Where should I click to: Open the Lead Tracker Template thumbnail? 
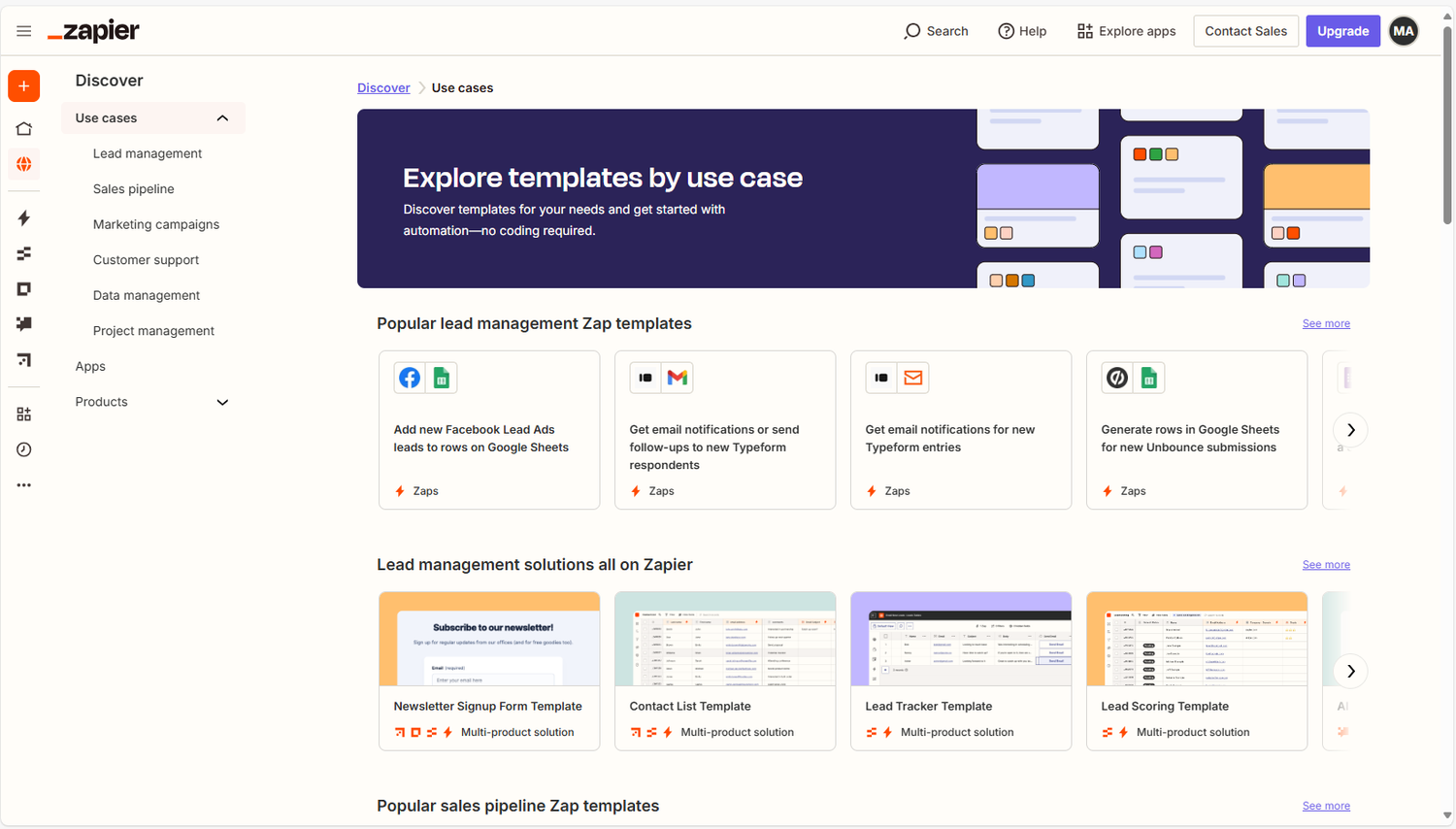pos(961,640)
